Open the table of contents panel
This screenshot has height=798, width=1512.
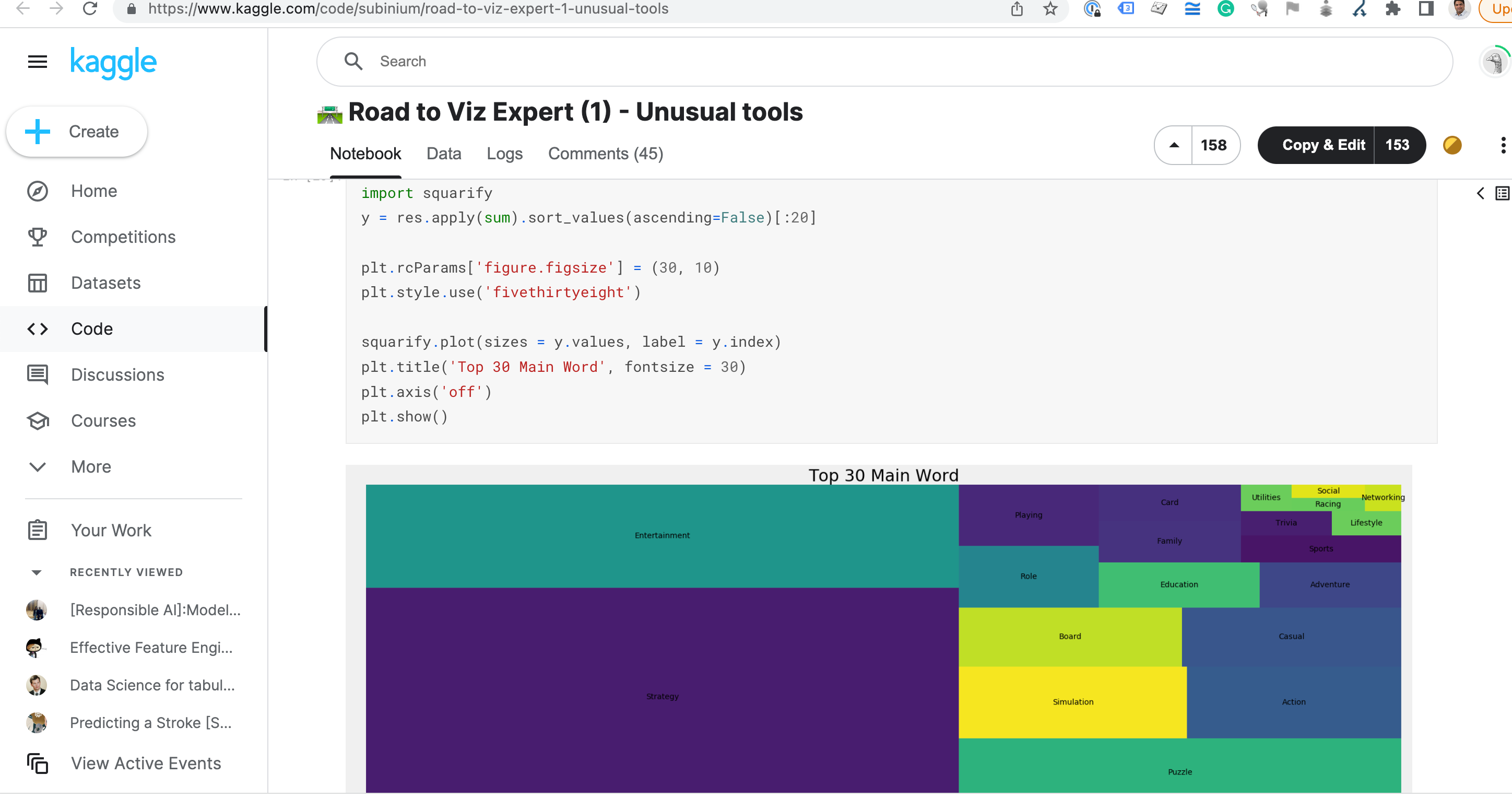tap(1502, 193)
